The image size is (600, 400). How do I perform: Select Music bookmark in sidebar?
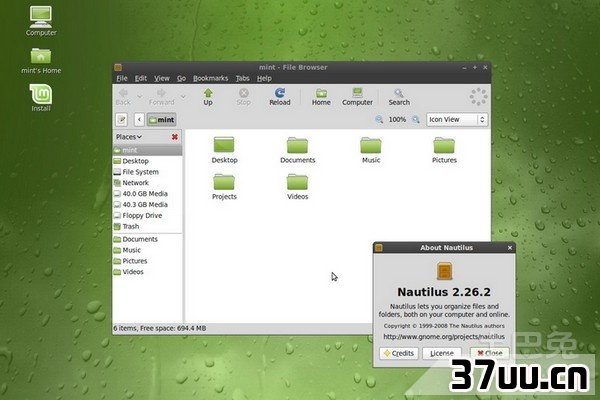click(x=147, y=250)
